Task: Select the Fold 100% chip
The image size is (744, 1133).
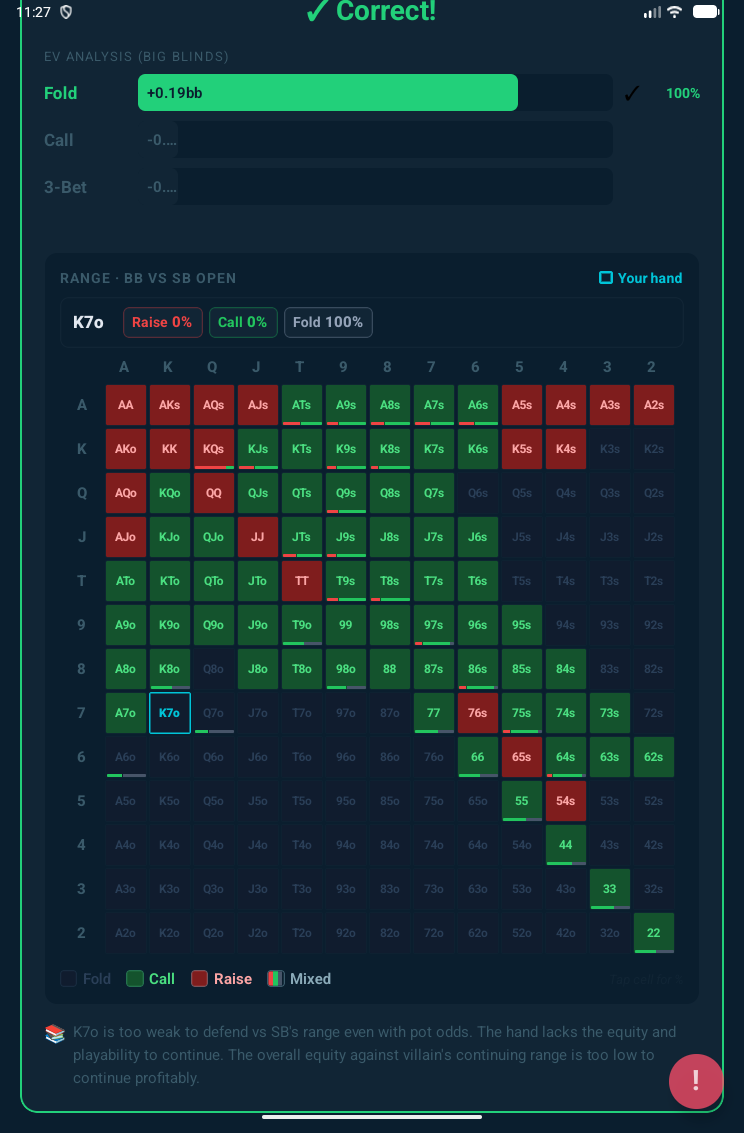Action: 329,322
